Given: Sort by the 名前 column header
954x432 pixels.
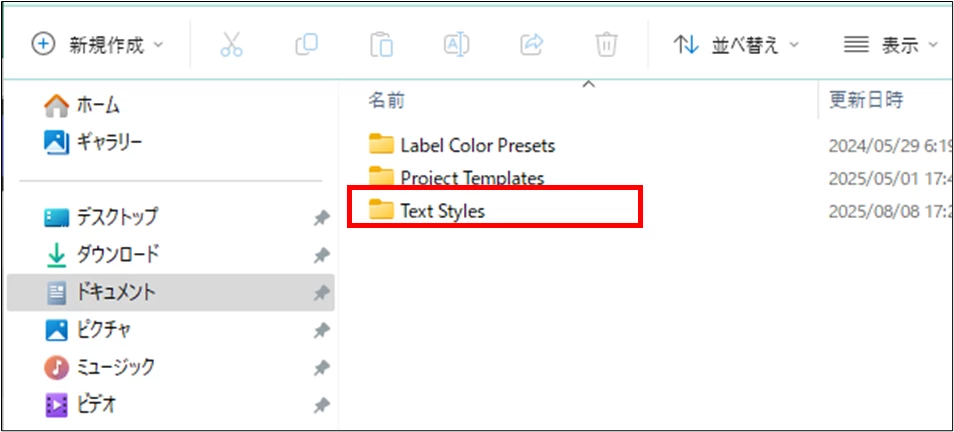Looking at the screenshot, I should coord(386,100).
